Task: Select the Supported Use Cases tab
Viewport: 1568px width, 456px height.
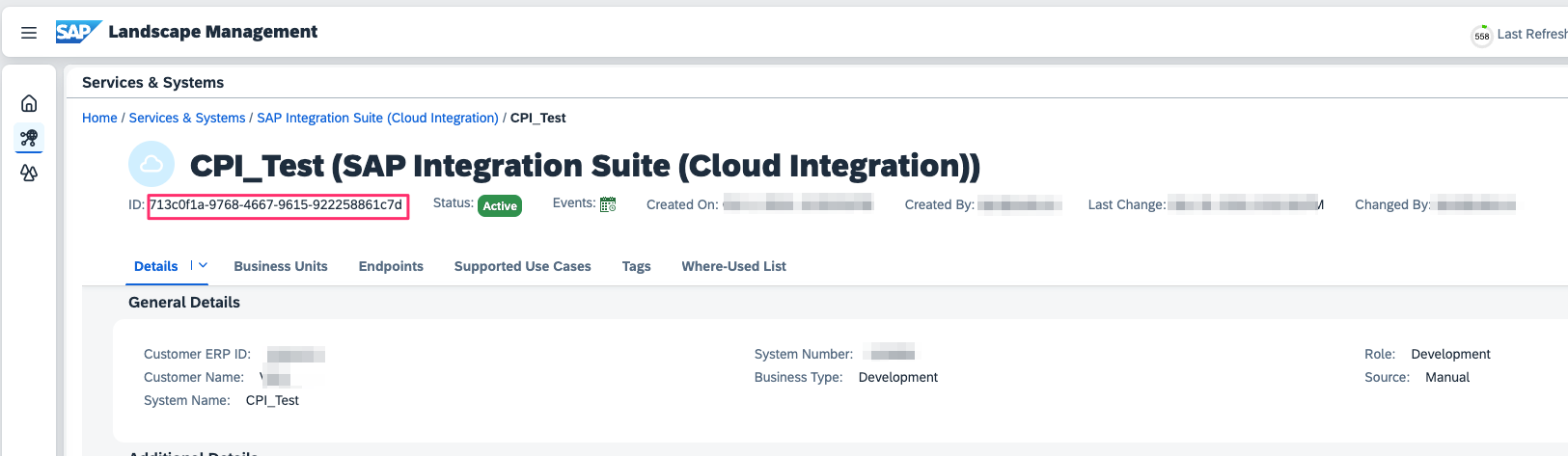Action: (522, 266)
